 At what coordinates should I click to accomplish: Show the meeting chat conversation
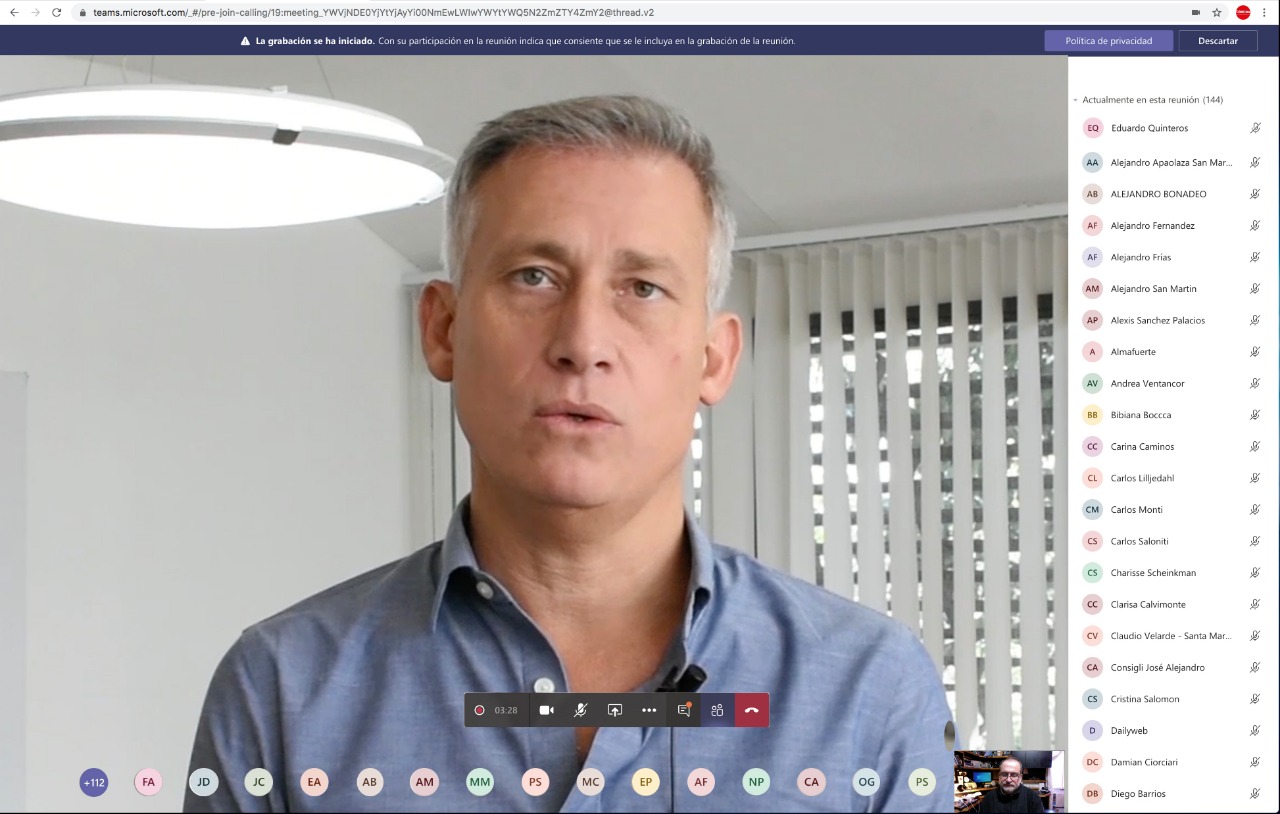click(684, 710)
